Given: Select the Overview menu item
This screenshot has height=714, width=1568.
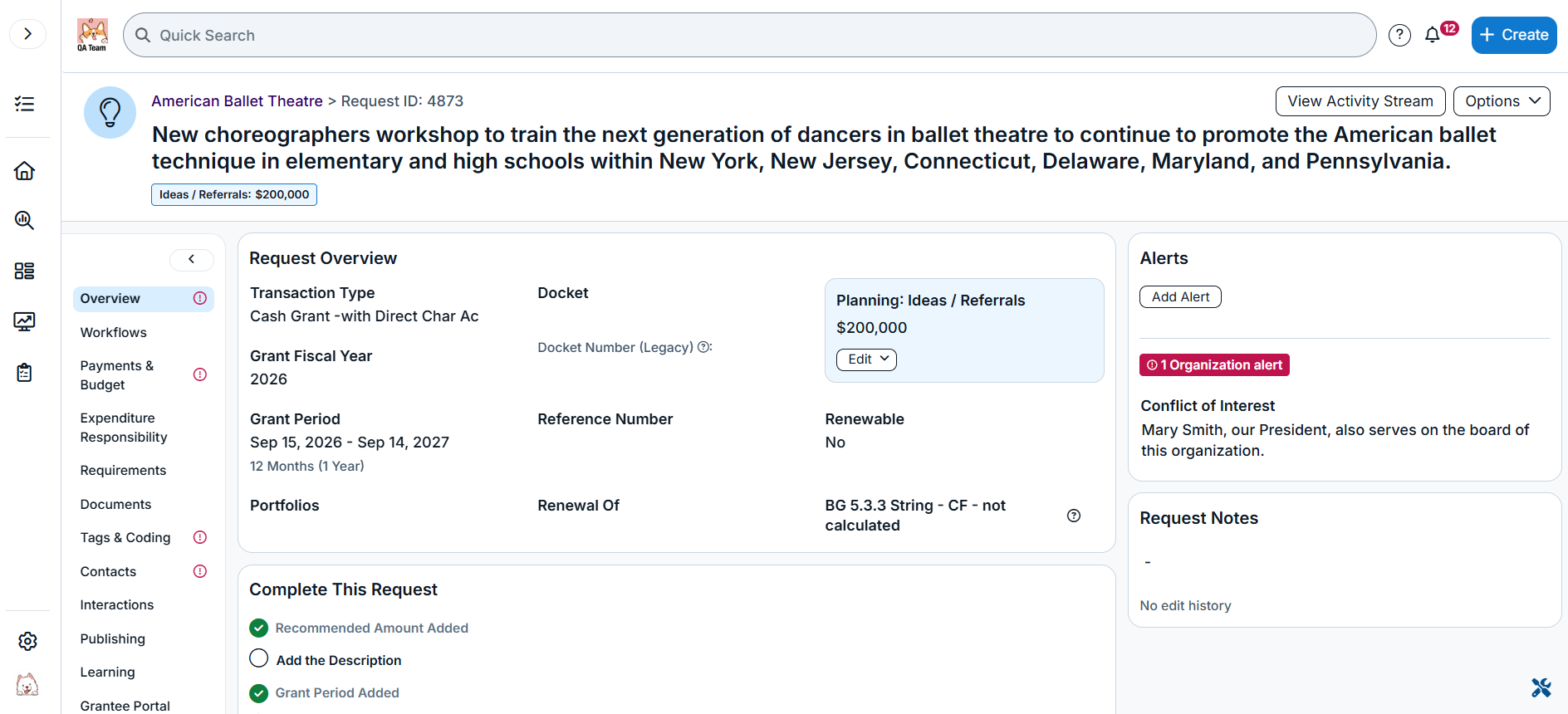Looking at the screenshot, I should tap(144, 299).
